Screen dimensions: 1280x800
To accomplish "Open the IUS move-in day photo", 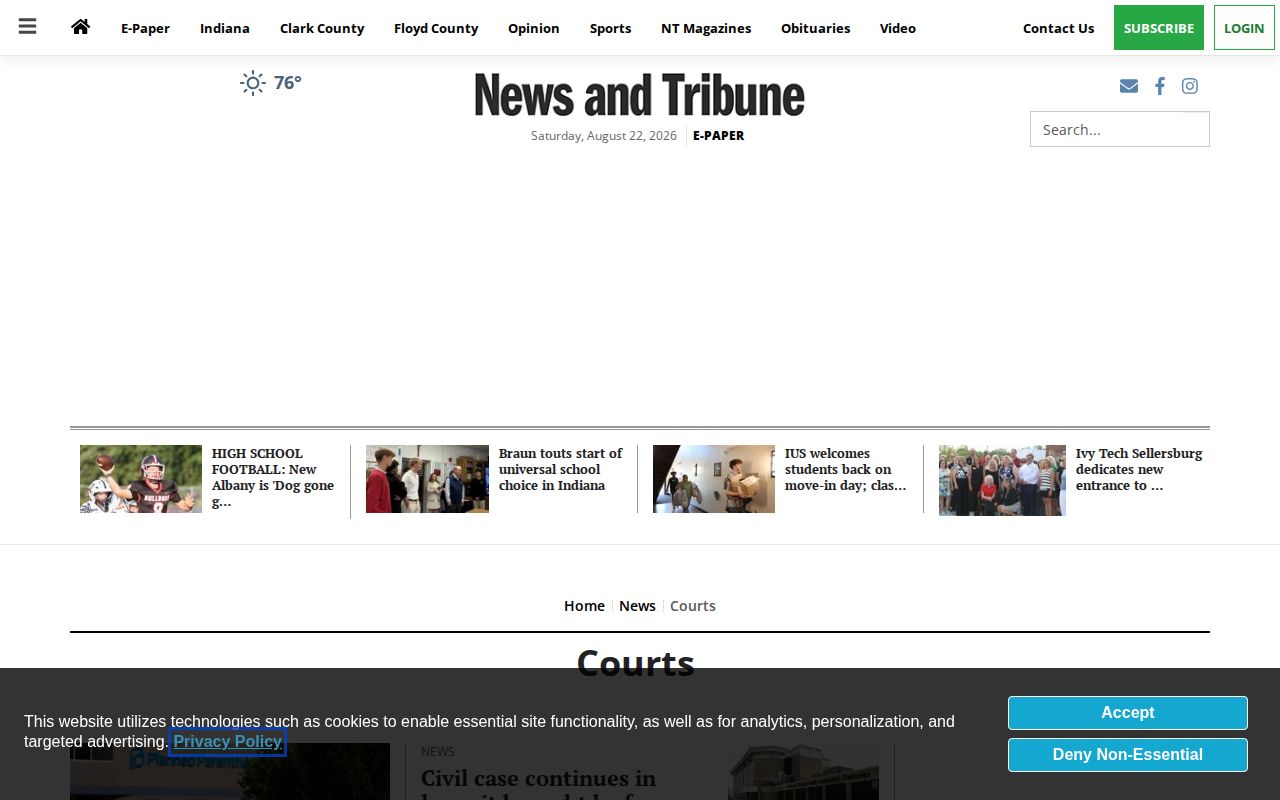I will click(714, 479).
